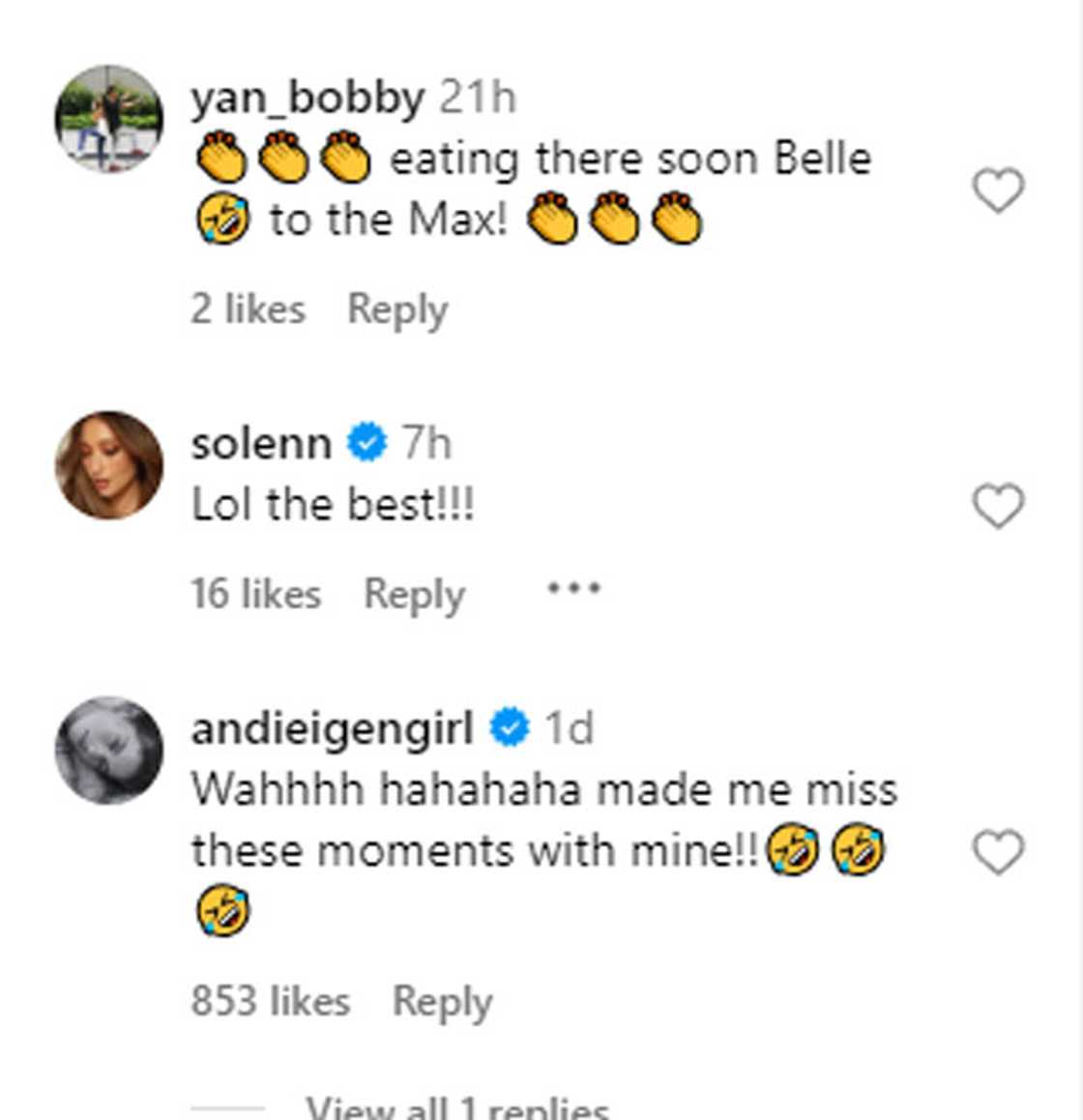Screen dimensions: 1083x1120
Task: View the 16 likes on solenn's comment
Action: click(x=255, y=594)
